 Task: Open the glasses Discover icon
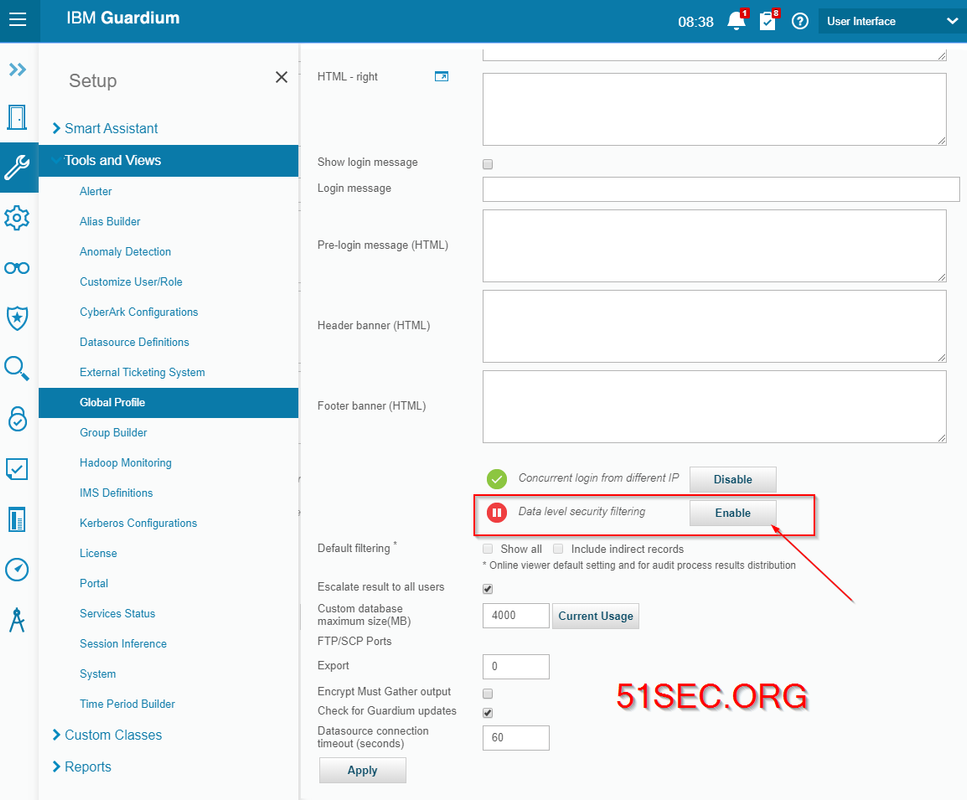pos(17,268)
